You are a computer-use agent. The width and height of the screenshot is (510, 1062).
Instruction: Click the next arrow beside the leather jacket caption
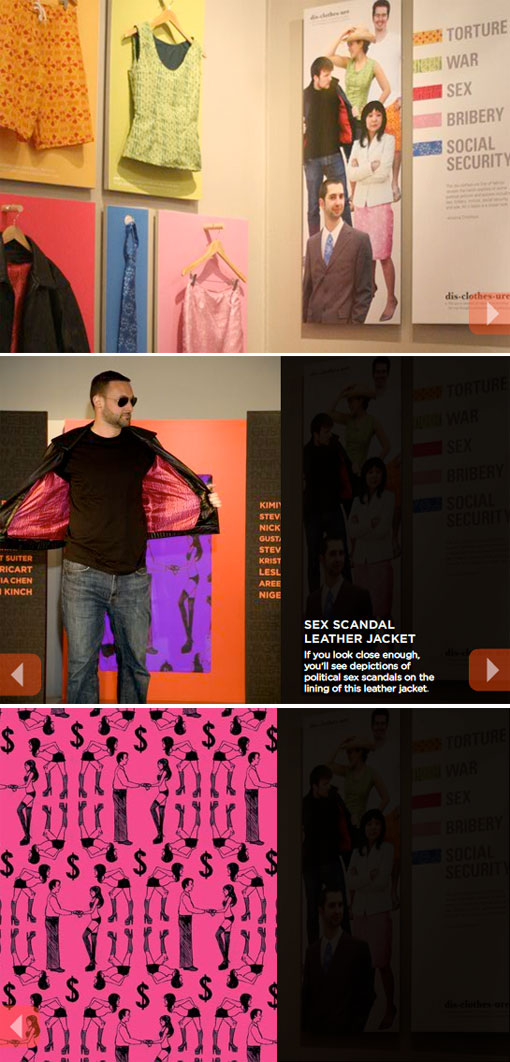coord(489,670)
